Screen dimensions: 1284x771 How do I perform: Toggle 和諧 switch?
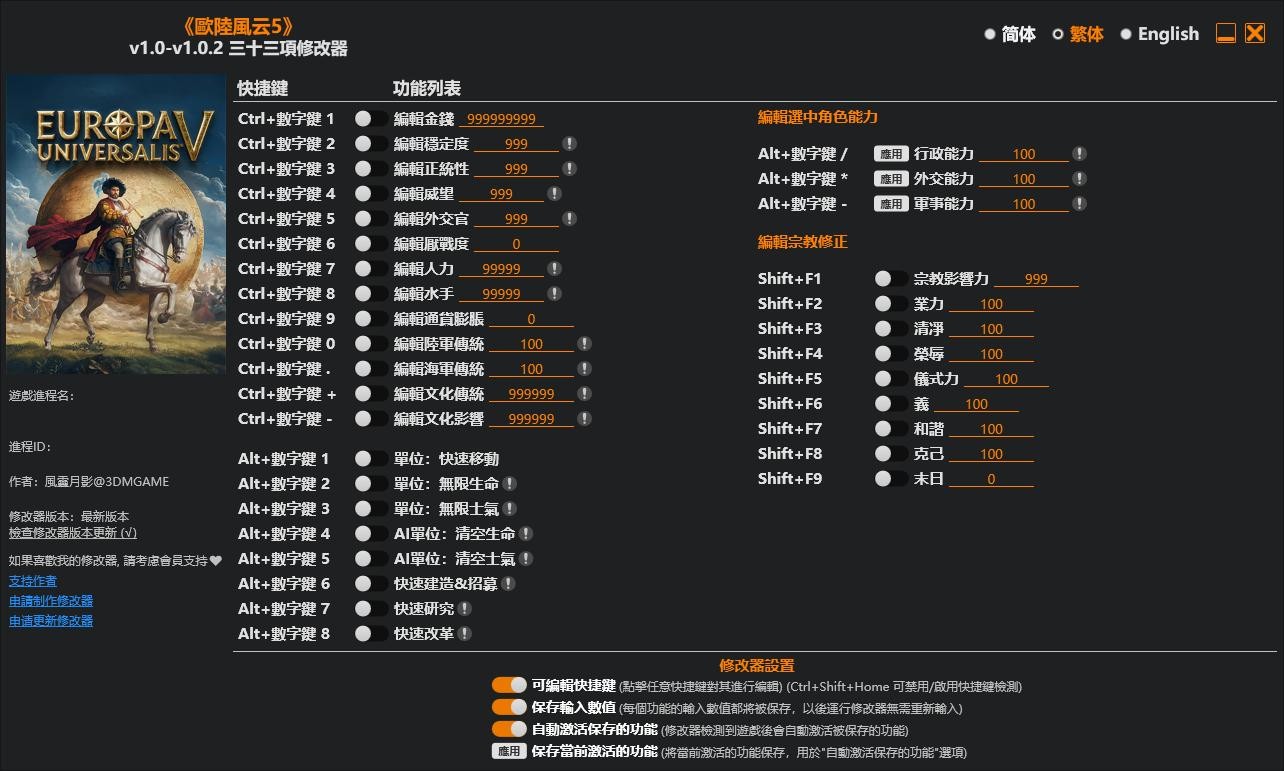(891, 429)
